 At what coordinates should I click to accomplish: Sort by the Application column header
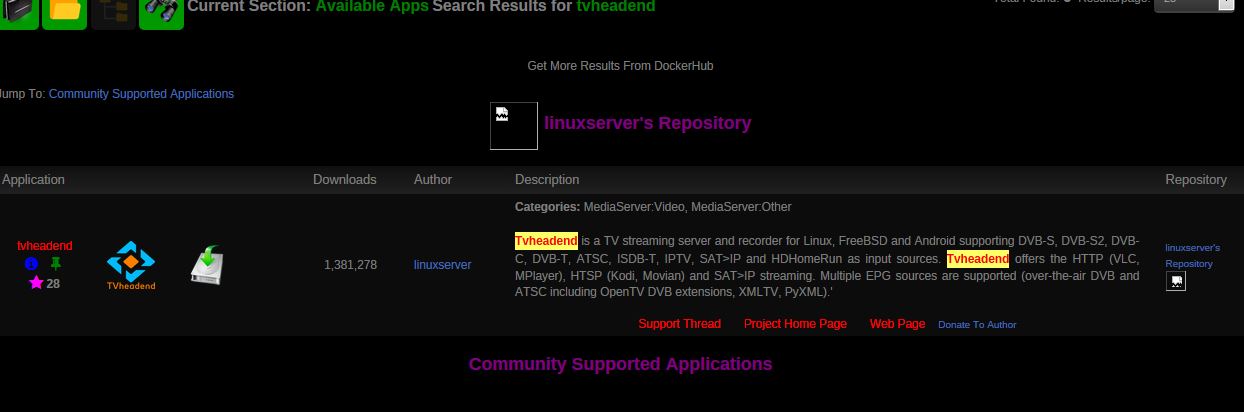tap(33, 180)
